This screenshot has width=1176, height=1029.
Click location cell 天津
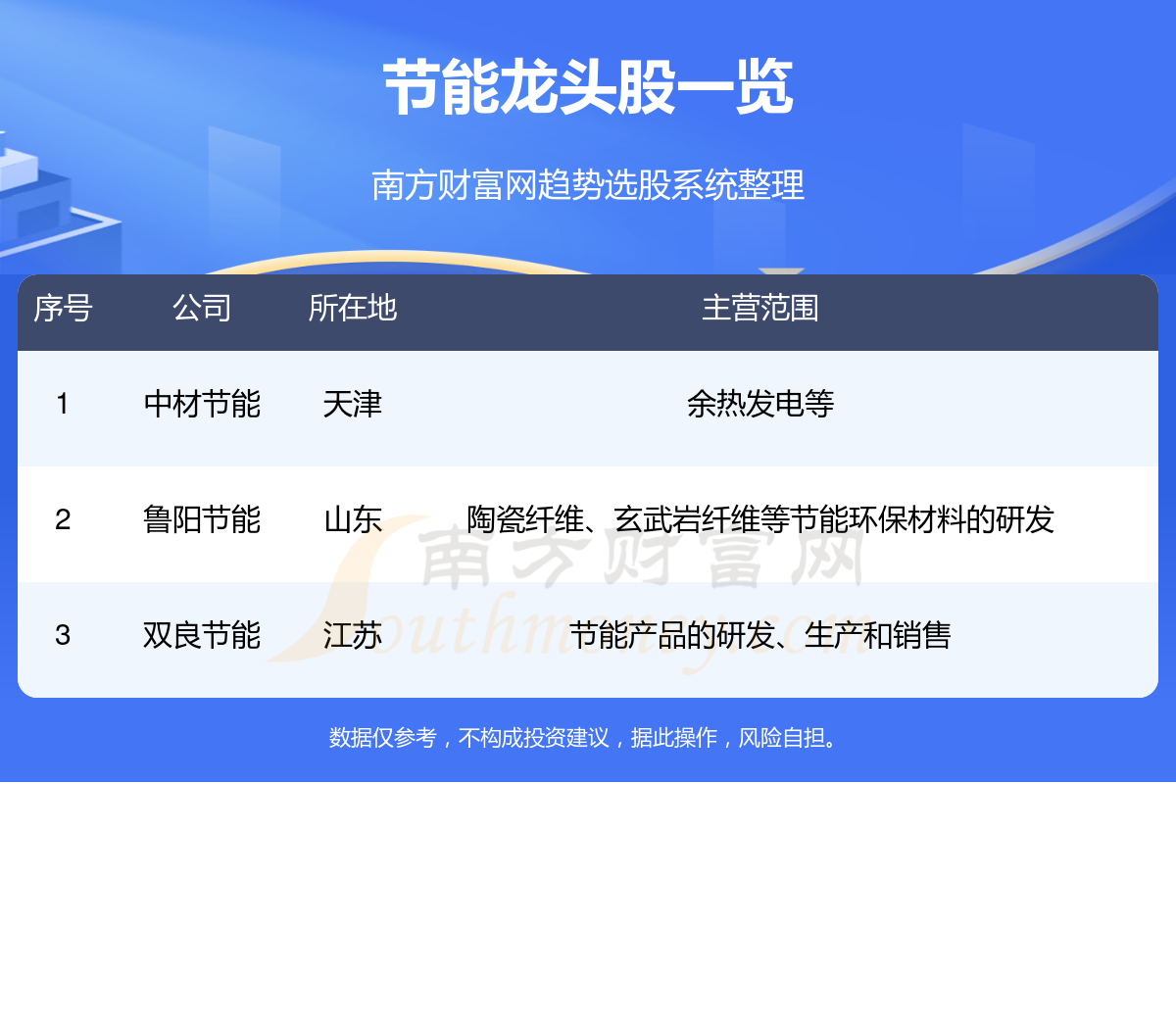point(353,404)
